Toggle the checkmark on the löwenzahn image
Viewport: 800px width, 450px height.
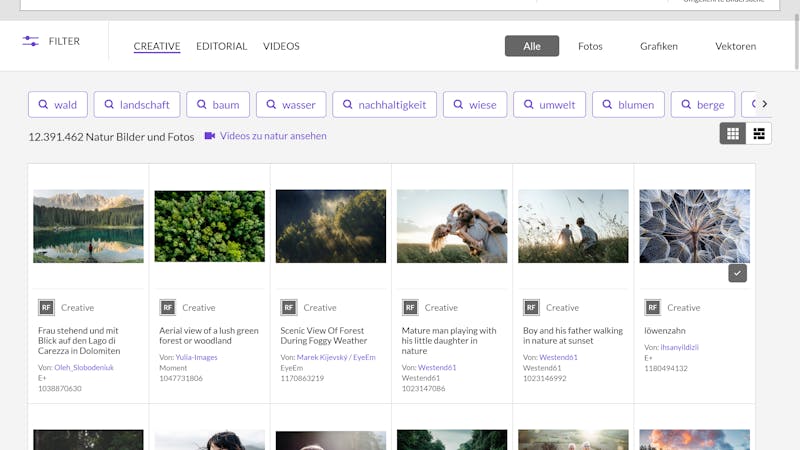737,273
